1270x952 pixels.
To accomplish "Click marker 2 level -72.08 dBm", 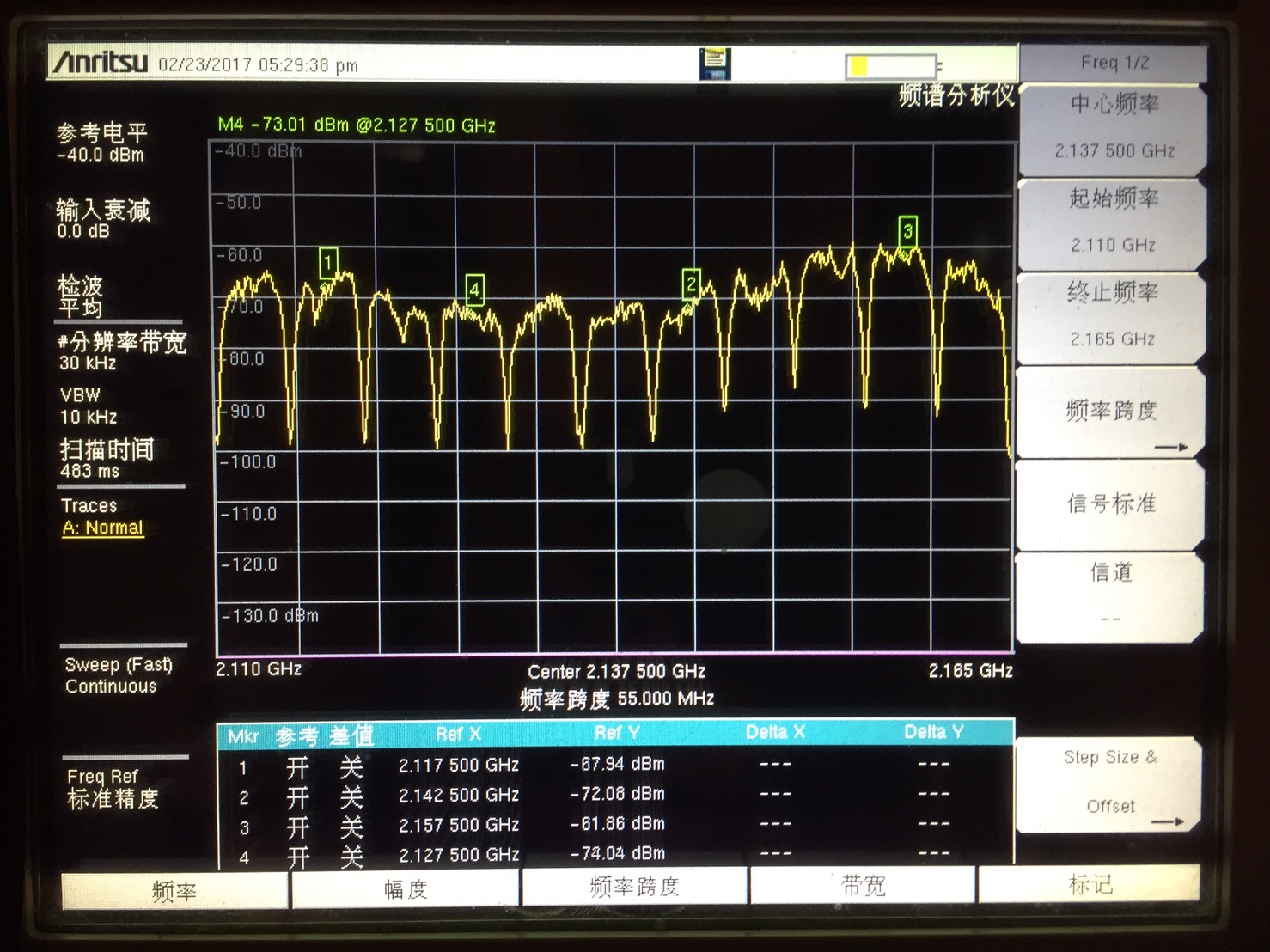I will (x=617, y=794).
